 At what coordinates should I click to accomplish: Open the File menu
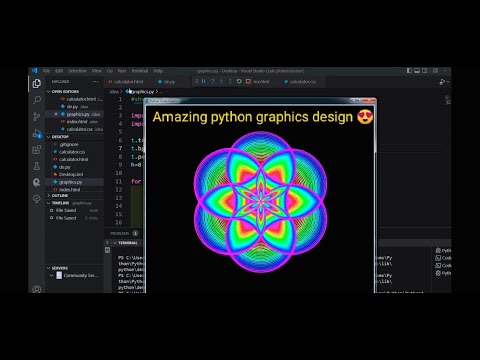click(46, 71)
